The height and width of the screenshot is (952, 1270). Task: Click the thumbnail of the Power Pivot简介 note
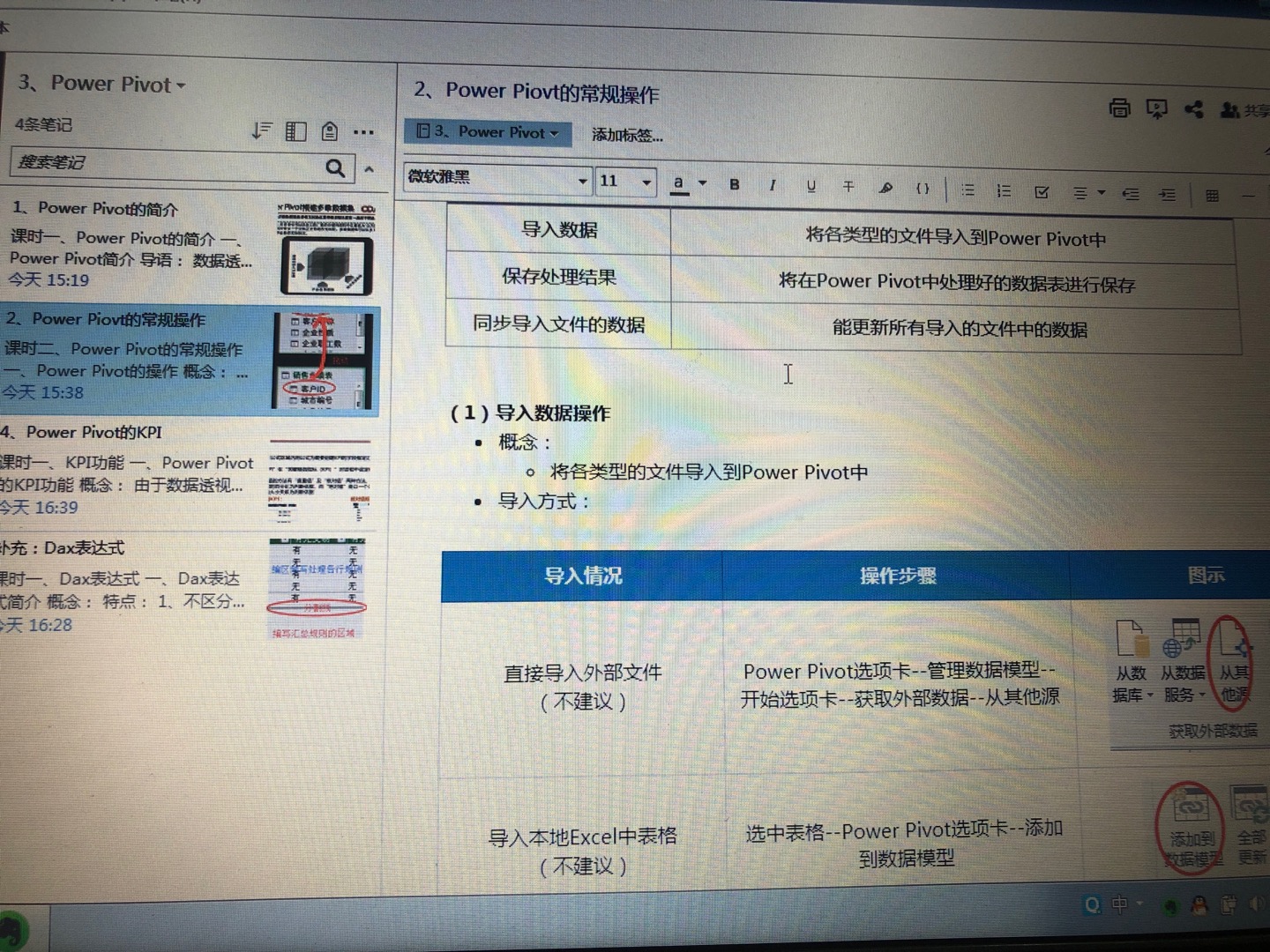click(x=326, y=249)
